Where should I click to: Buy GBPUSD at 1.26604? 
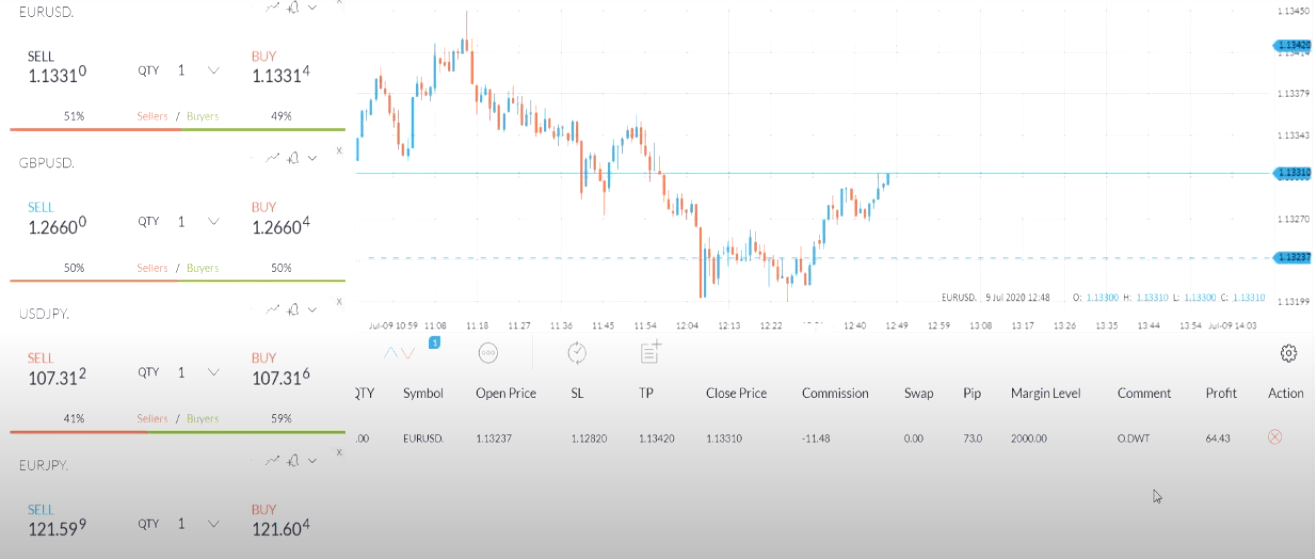(281, 218)
